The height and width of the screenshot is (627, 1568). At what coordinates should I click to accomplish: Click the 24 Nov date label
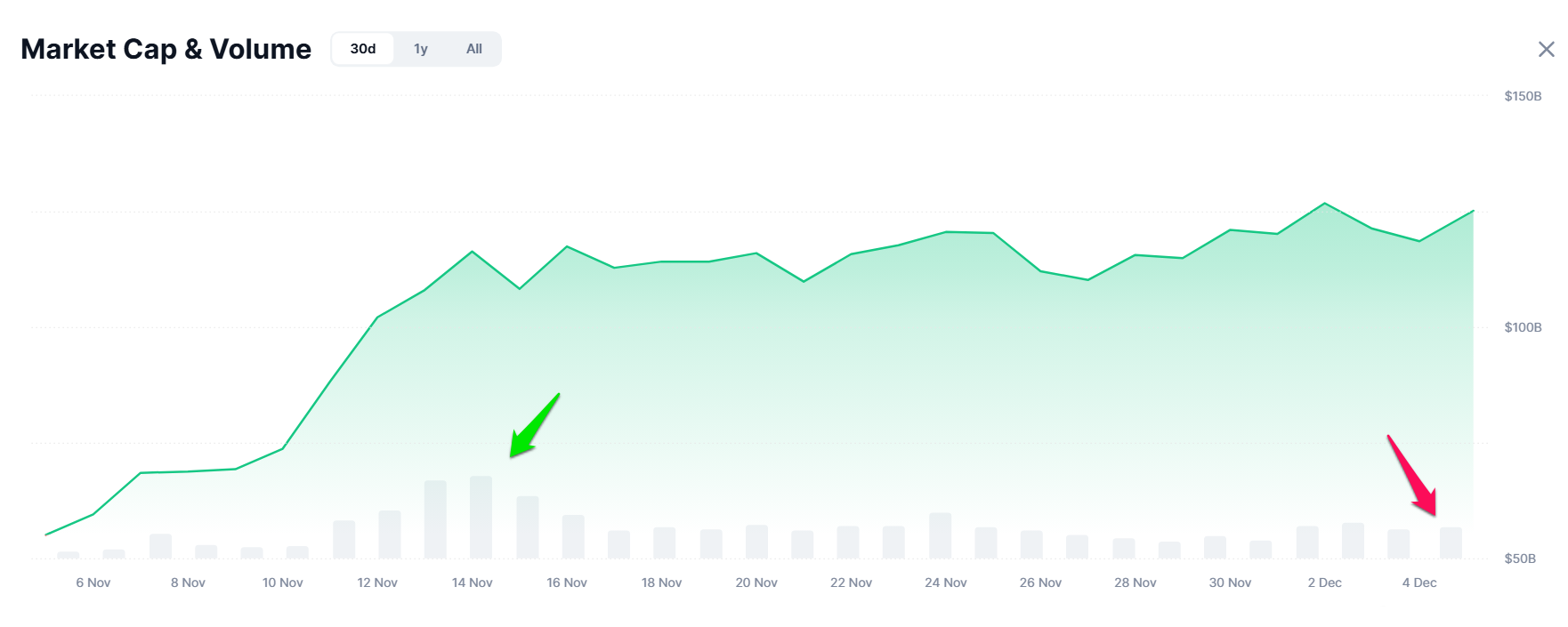[945, 583]
